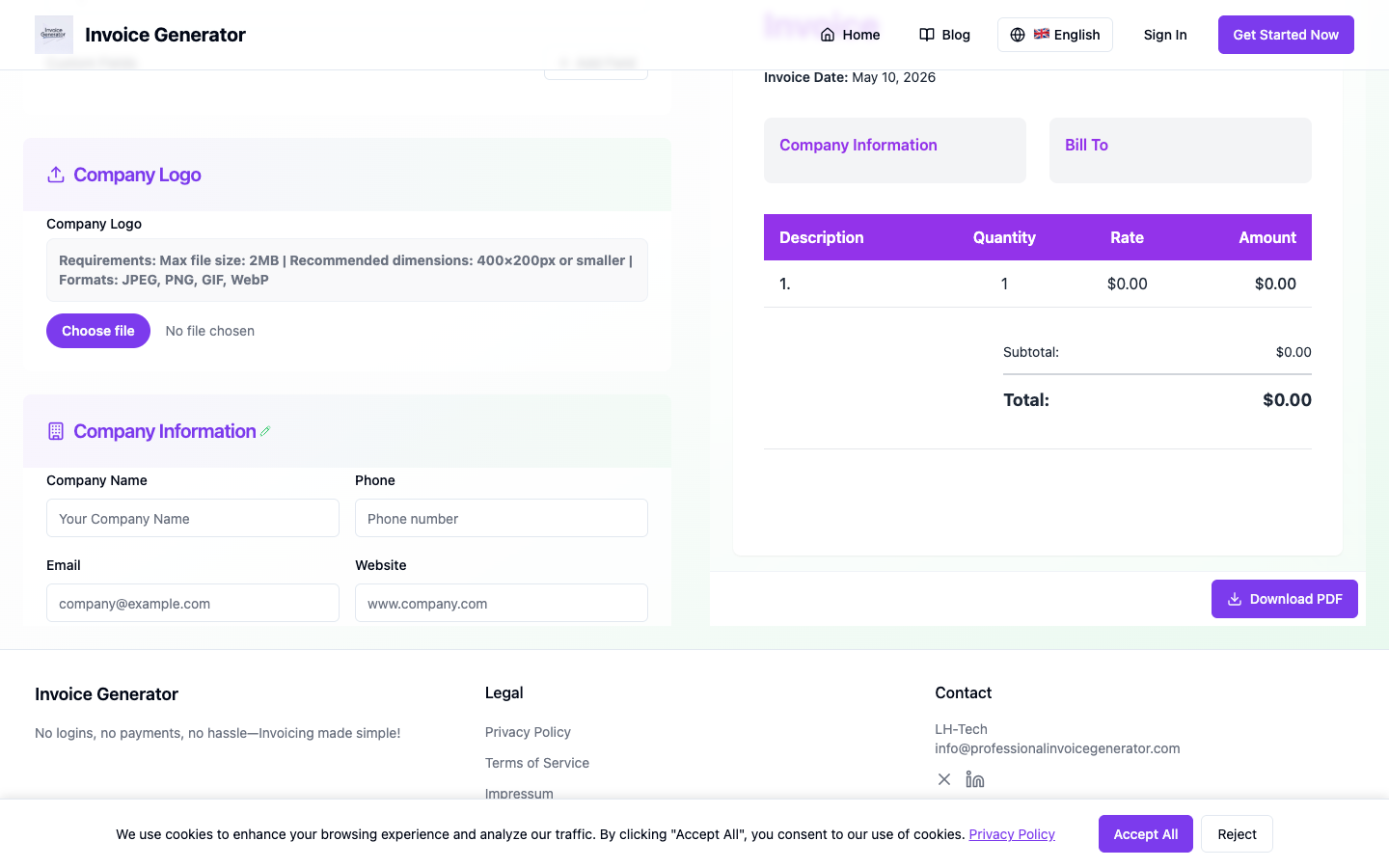Viewport: 1389px width, 868px height.
Task: Click the Choose file button
Action: pos(98,331)
